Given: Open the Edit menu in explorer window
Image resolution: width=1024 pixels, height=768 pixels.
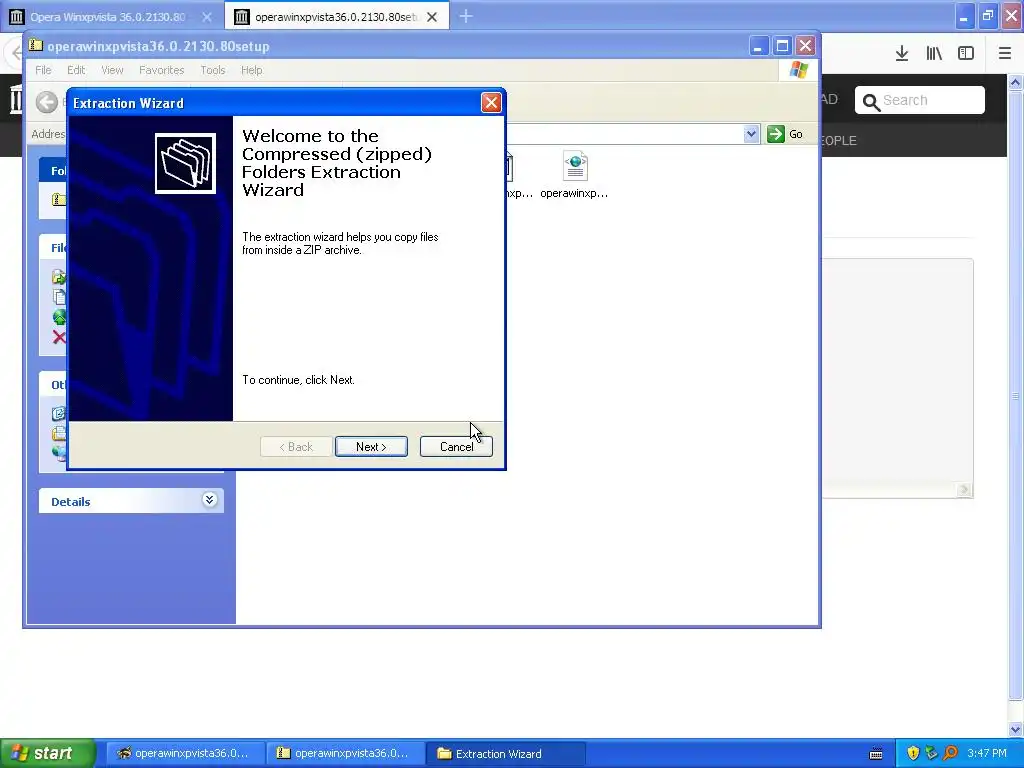Looking at the screenshot, I should tap(76, 70).
